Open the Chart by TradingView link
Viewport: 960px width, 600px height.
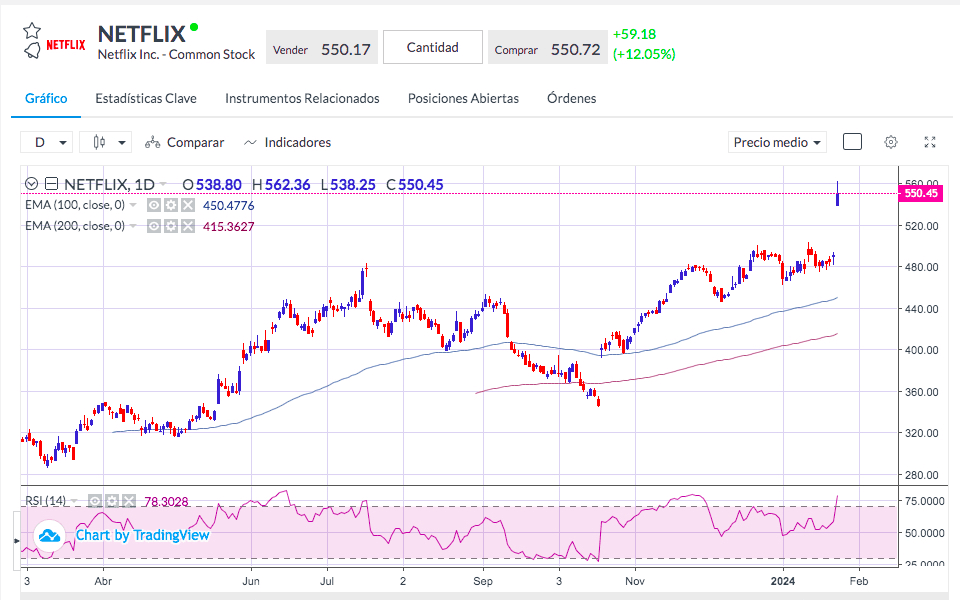pos(143,535)
